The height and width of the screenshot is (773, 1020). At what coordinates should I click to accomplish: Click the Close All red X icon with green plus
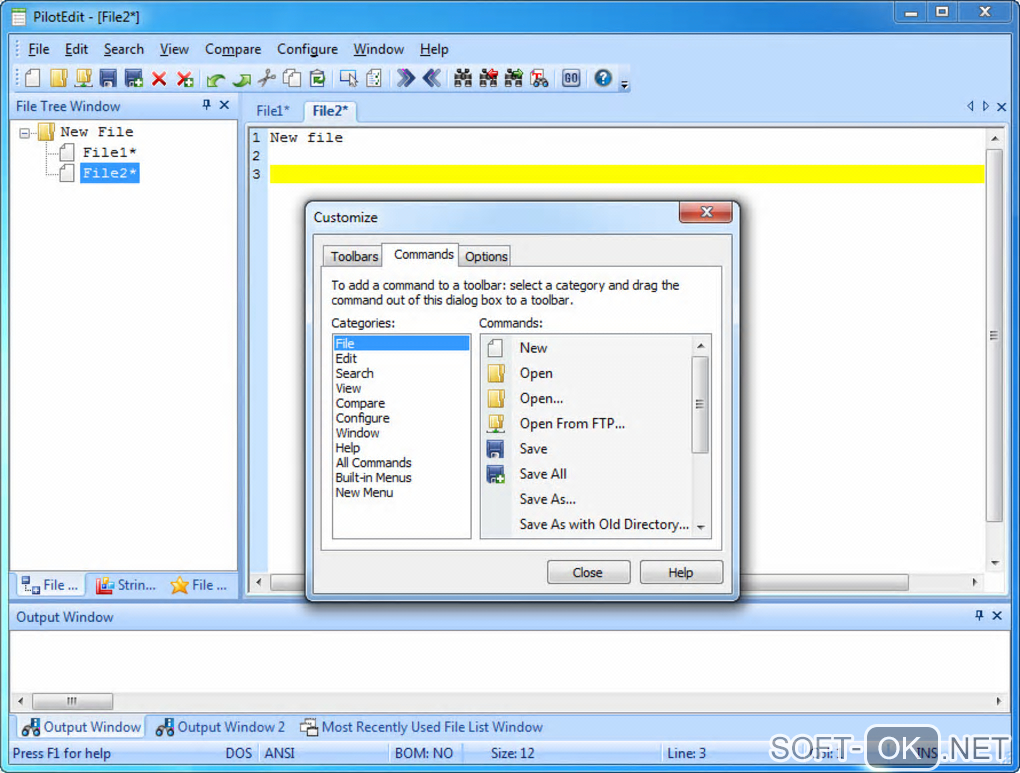coord(185,79)
